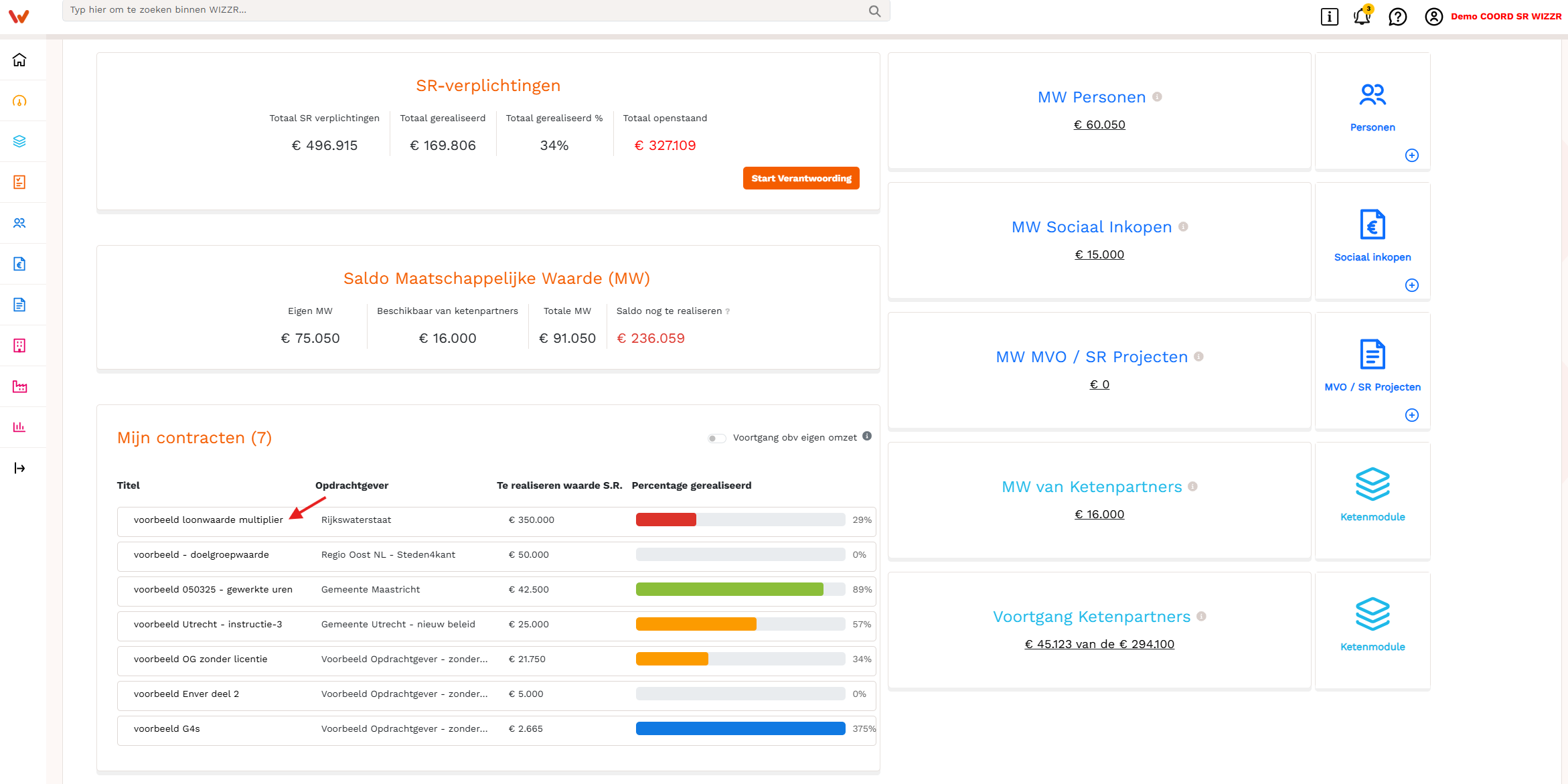Add Sociaal inkopen entry via plus icon
The image size is (1568, 784).
pos(1411,285)
